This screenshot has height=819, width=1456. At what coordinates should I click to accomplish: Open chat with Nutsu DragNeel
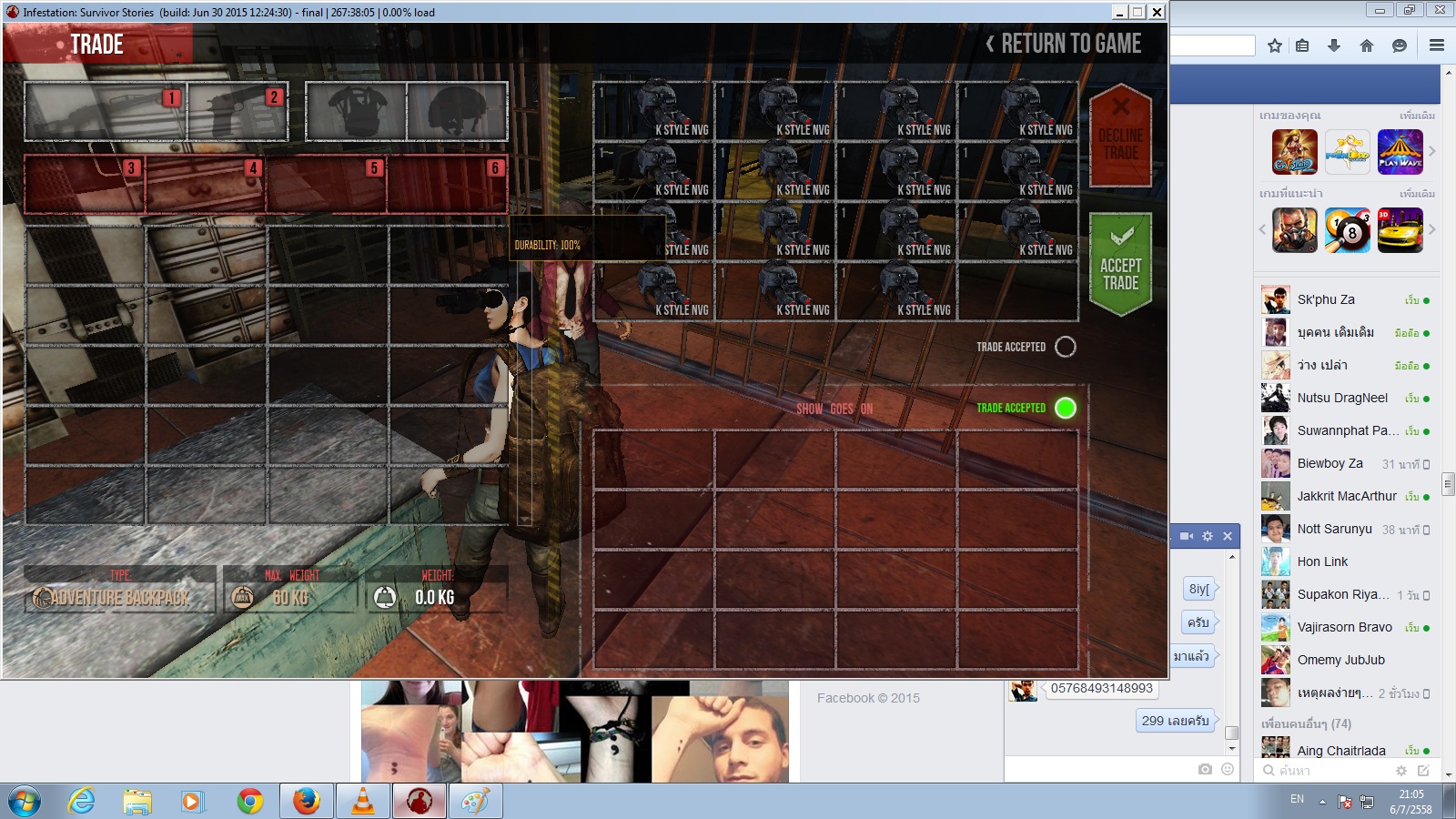pos(1342,398)
